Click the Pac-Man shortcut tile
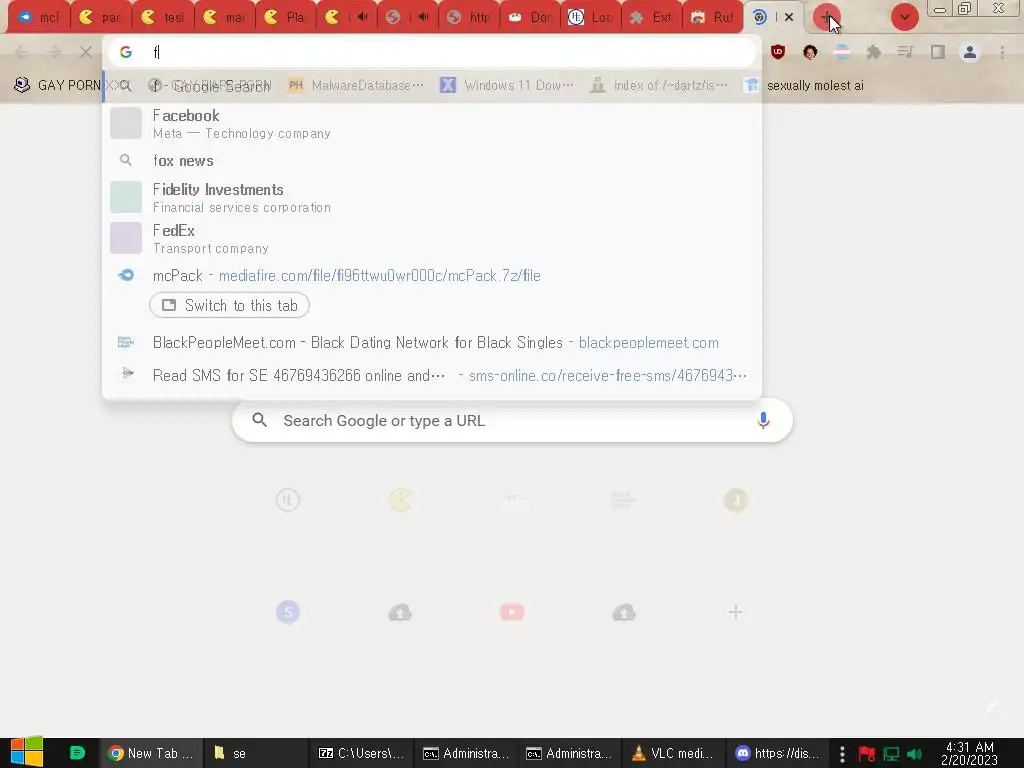This screenshot has width=1024, height=768. (x=400, y=500)
